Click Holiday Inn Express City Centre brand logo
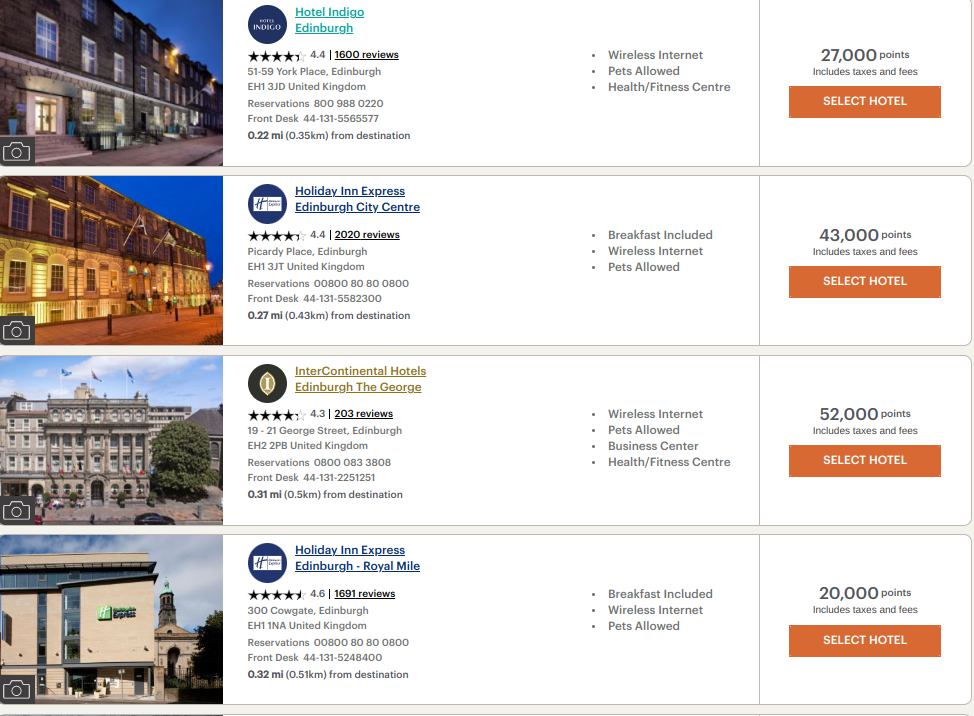 point(267,203)
